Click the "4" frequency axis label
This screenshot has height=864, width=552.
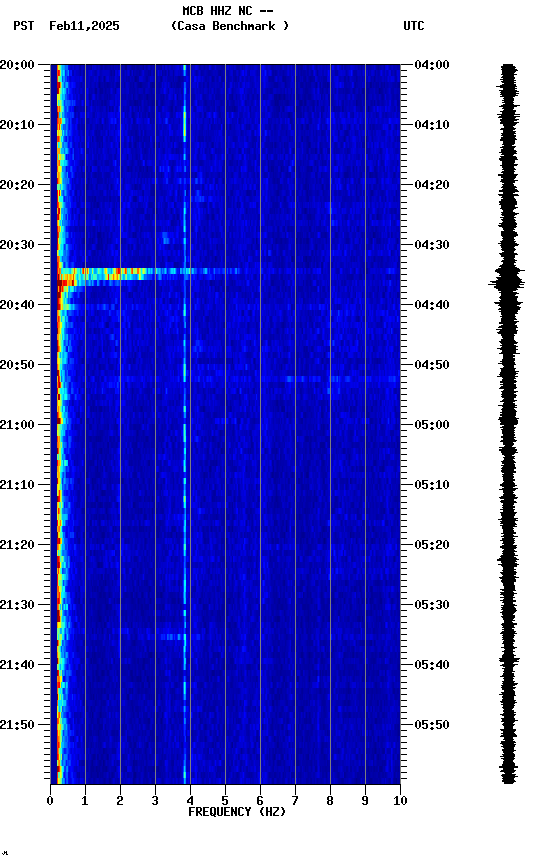tap(190, 802)
